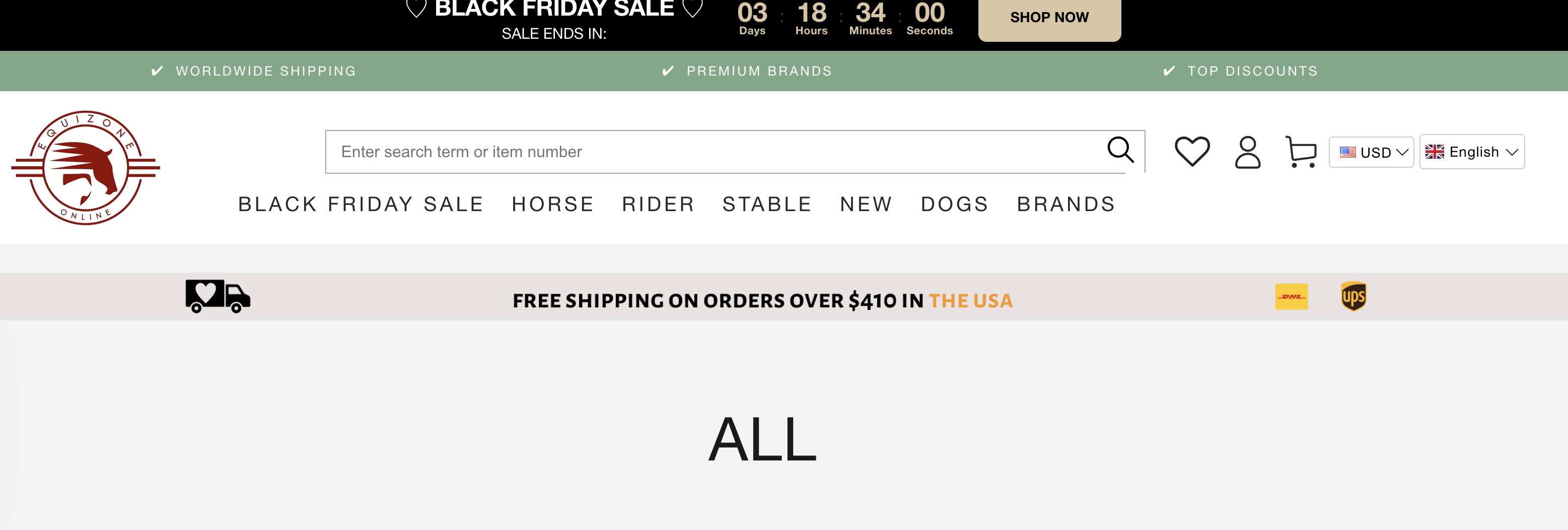Click the free shipping USA banner
This screenshot has width=1568, height=530.
tap(762, 300)
